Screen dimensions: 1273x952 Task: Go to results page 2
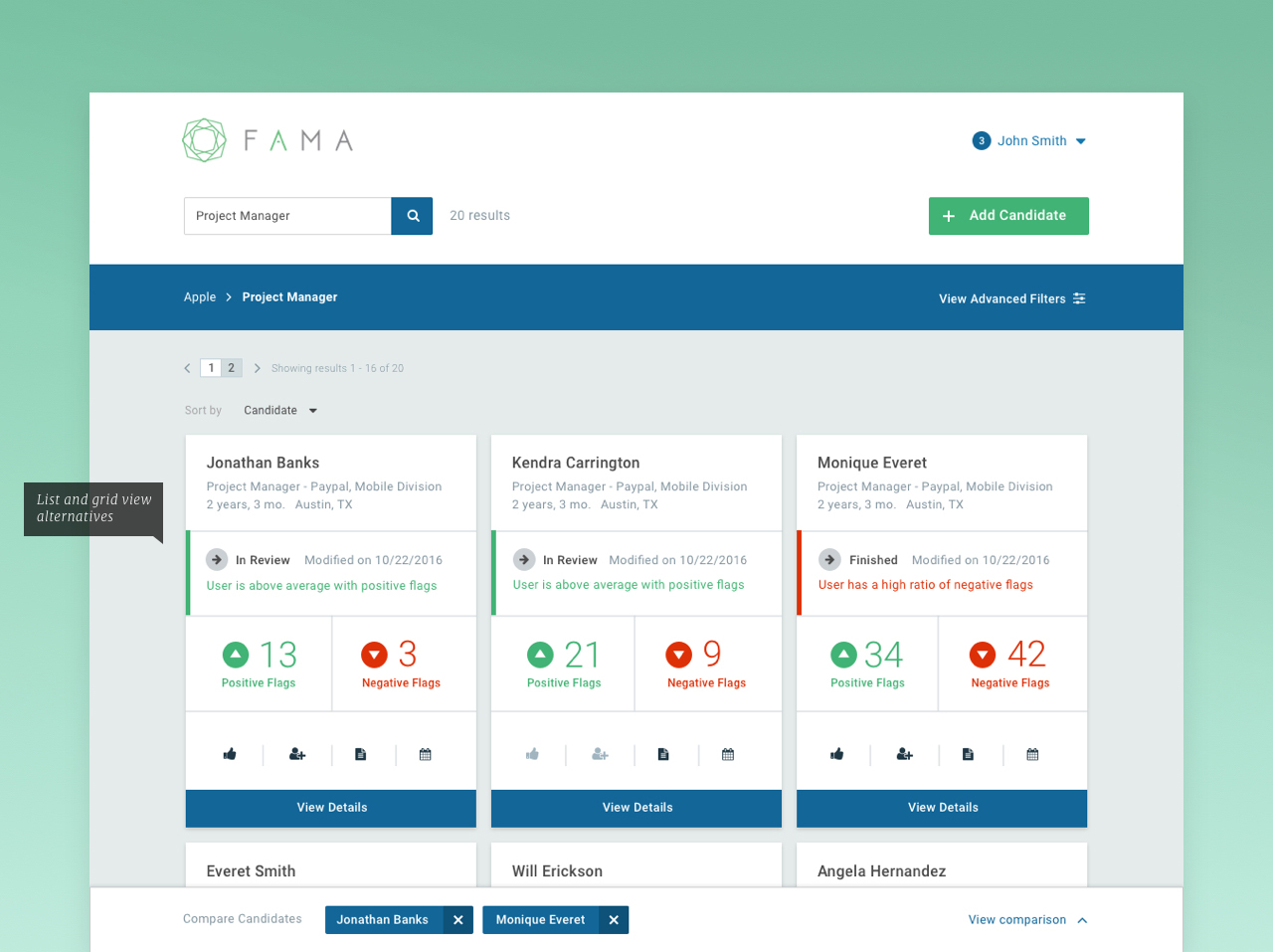tap(232, 368)
